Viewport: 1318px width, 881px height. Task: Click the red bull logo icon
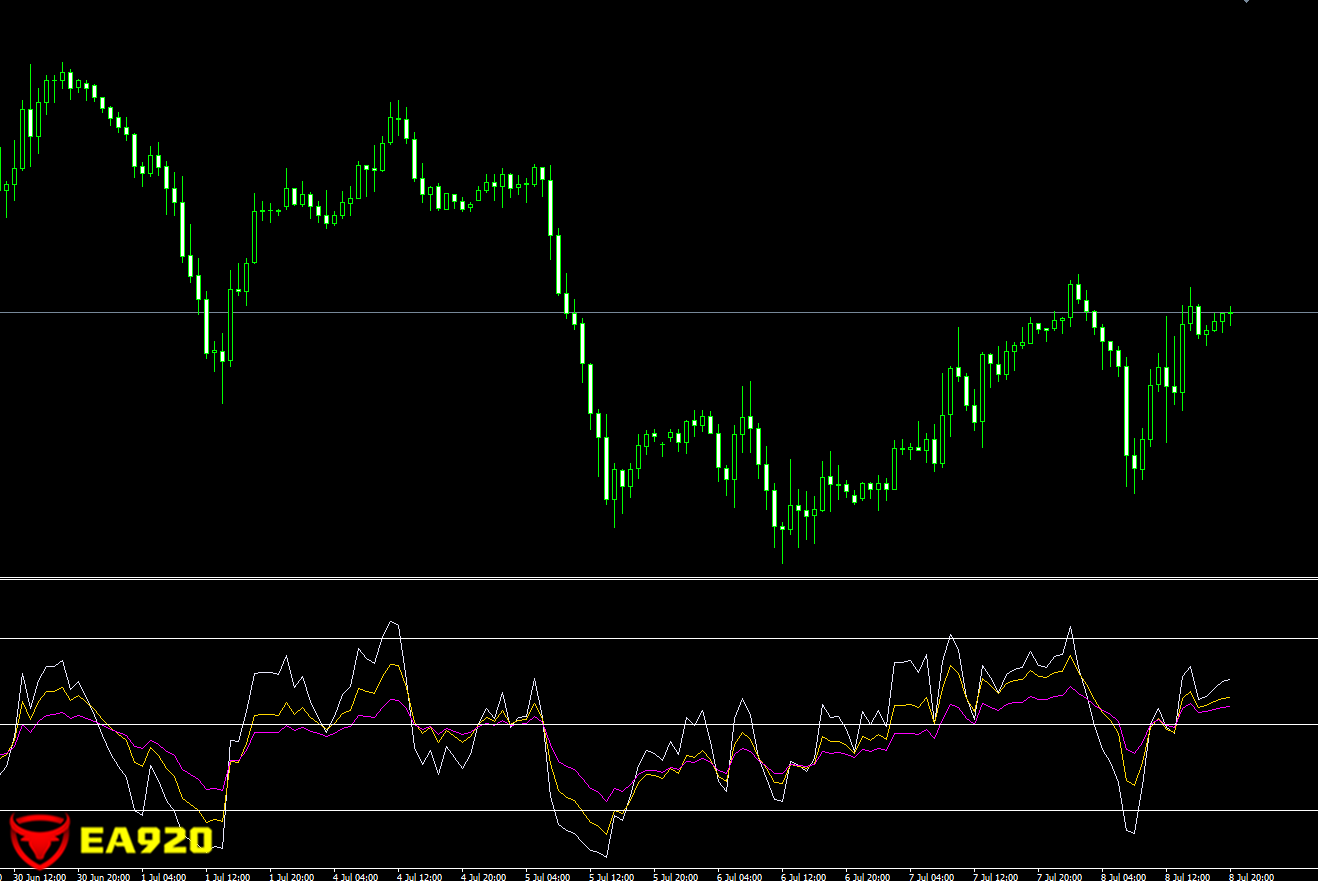[x=39, y=838]
